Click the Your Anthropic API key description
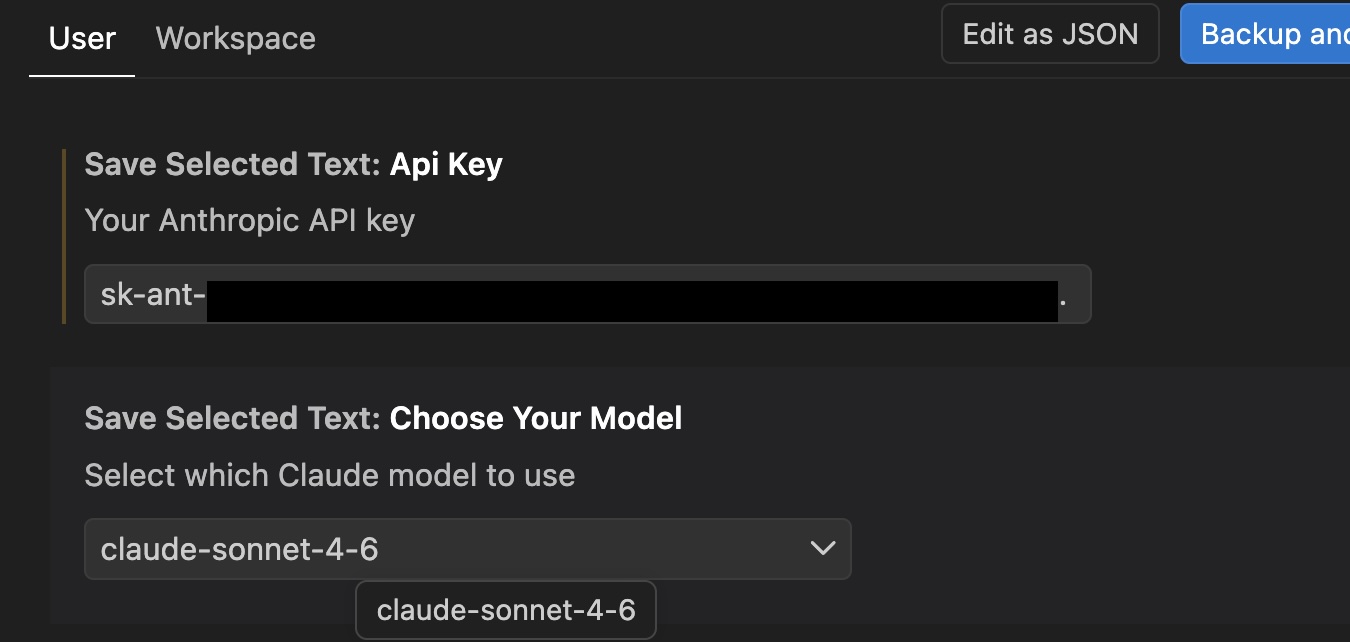1350x642 pixels. tap(249, 220)
